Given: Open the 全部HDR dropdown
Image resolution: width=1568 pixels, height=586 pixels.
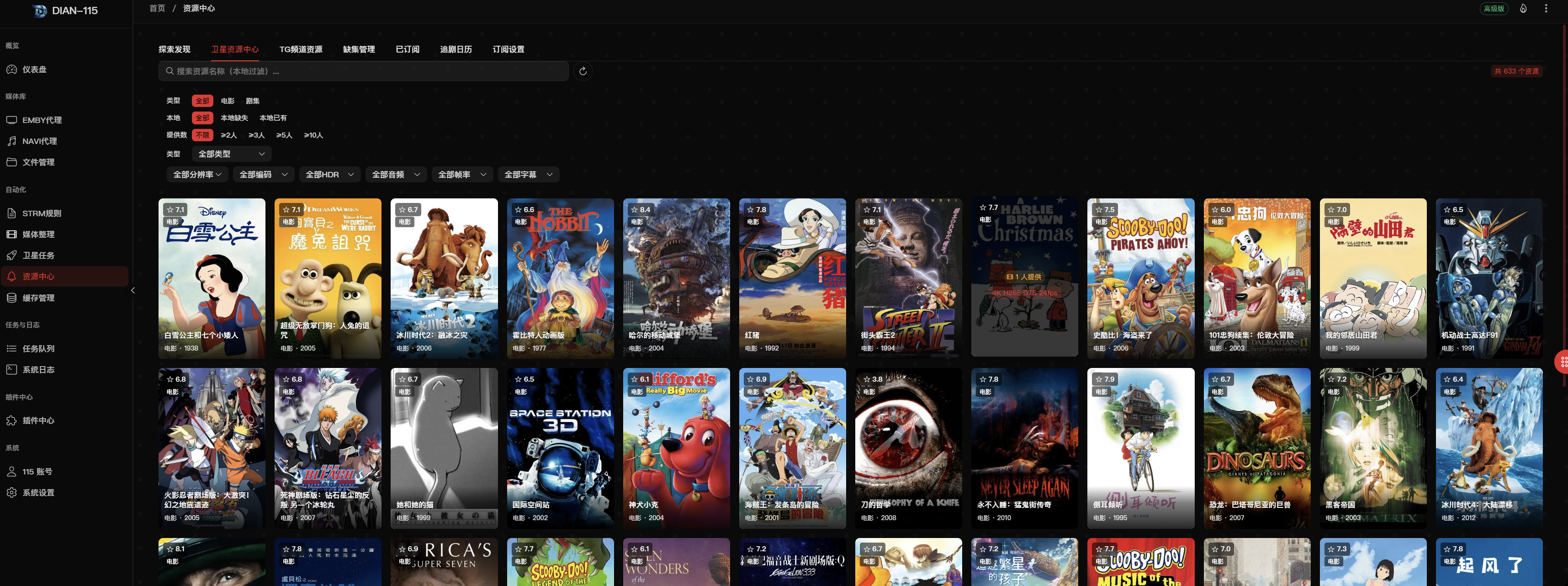Looking at the screenshot, I should [x=330, y=175].
